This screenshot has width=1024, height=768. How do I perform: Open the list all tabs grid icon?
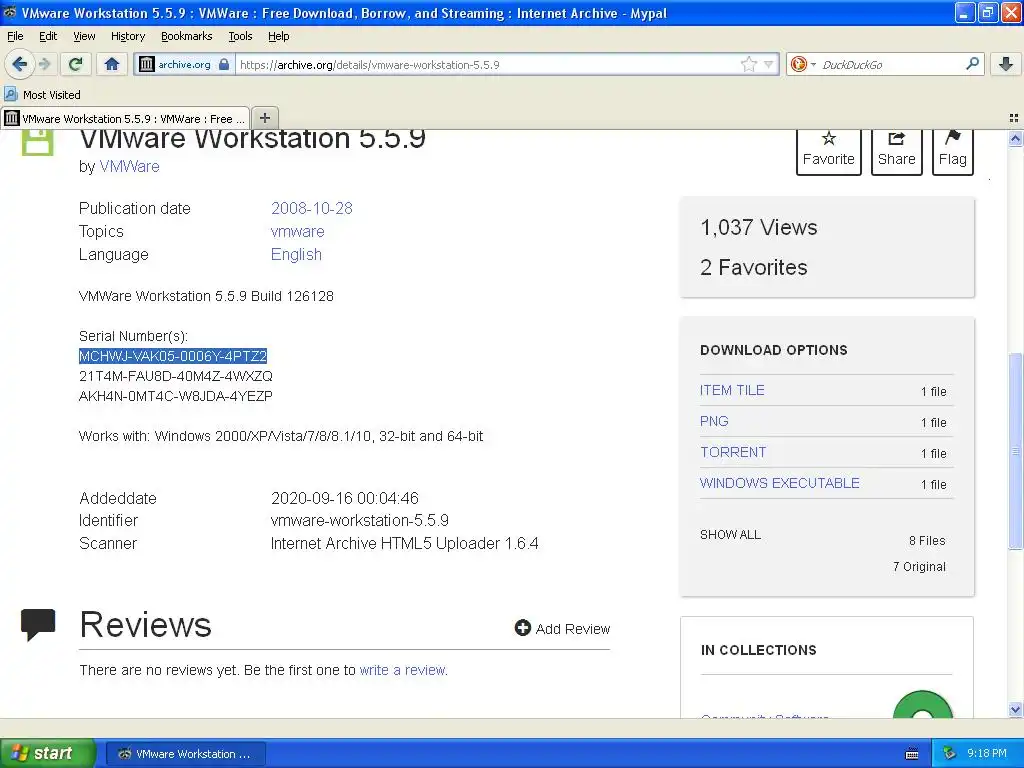(1014, 118)
